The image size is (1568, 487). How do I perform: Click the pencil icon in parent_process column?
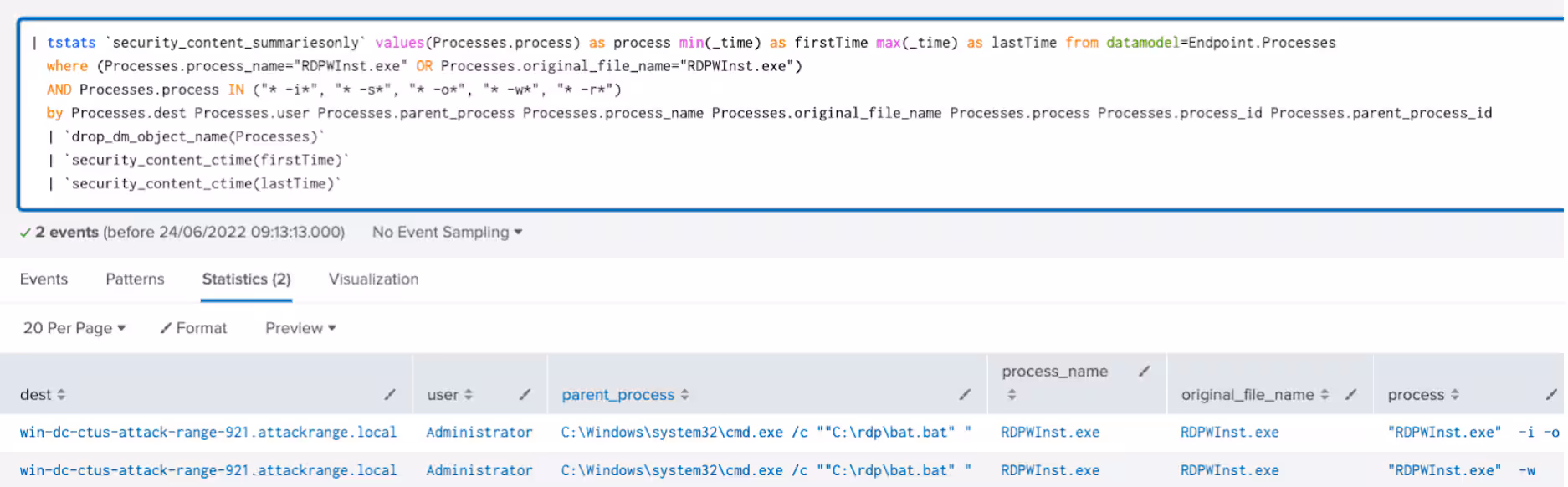(965, 394)
